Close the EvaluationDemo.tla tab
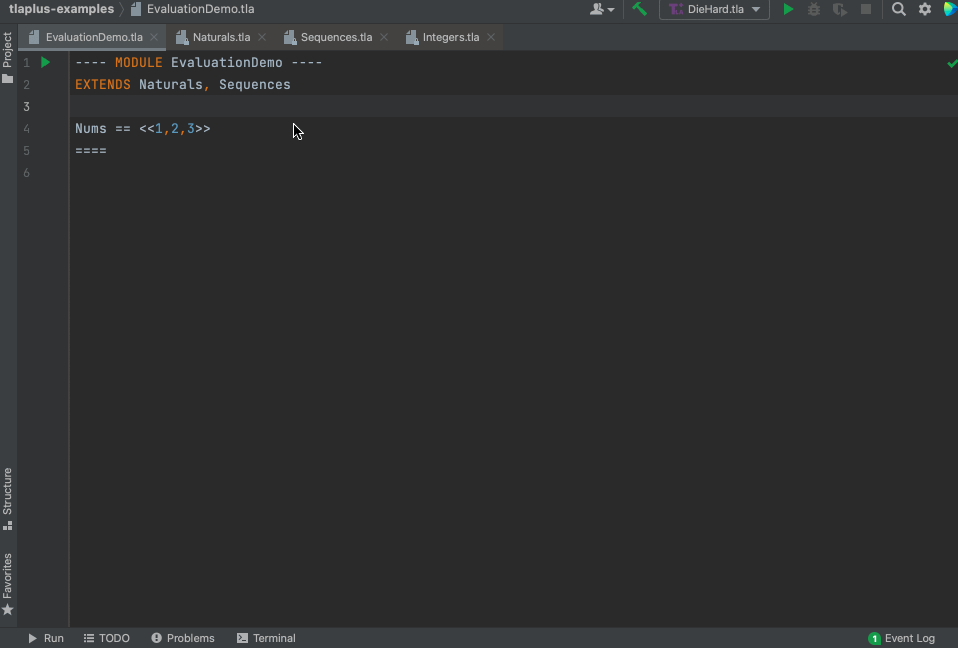The height and width of the screenshot is (648, 958). click(154, 37)
